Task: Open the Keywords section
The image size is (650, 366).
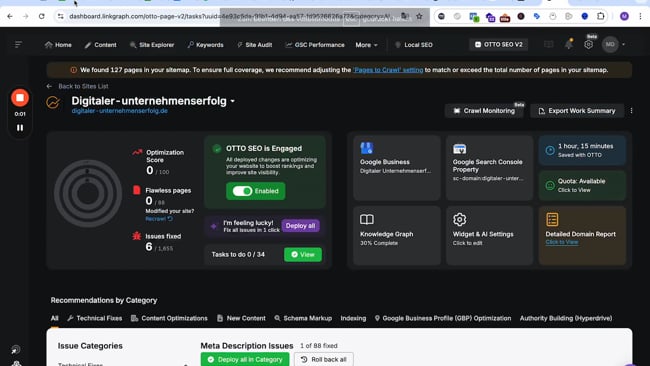Action: (x=205, y=45)
